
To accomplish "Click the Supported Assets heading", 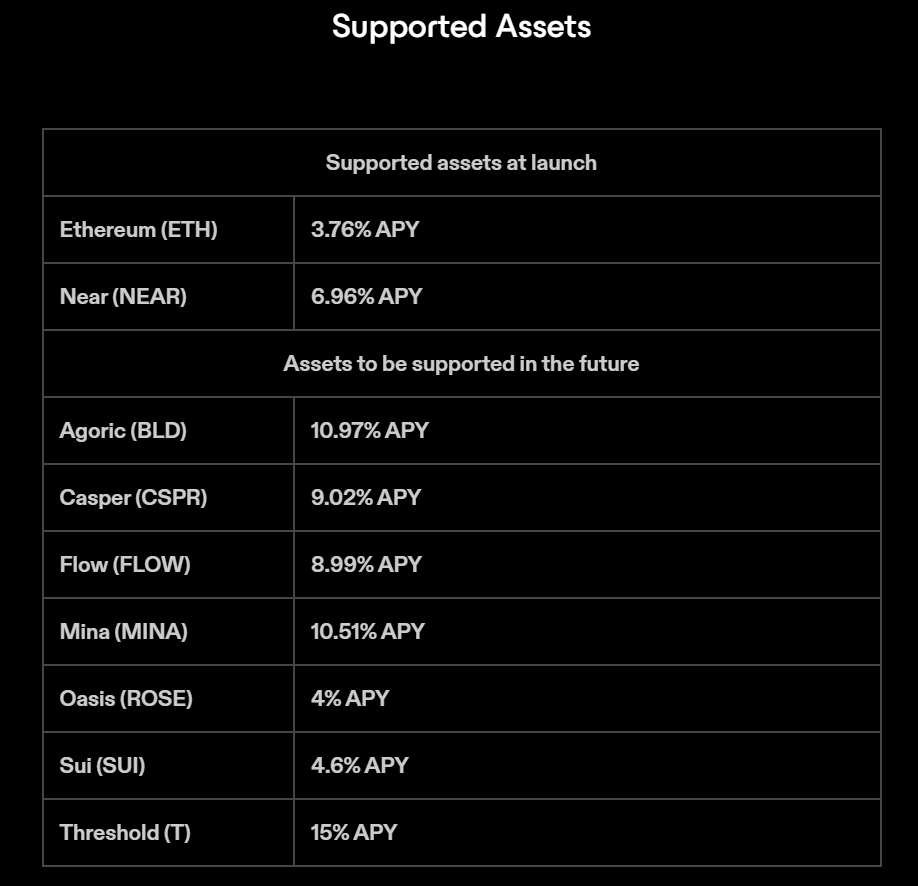I will [461, 27].
